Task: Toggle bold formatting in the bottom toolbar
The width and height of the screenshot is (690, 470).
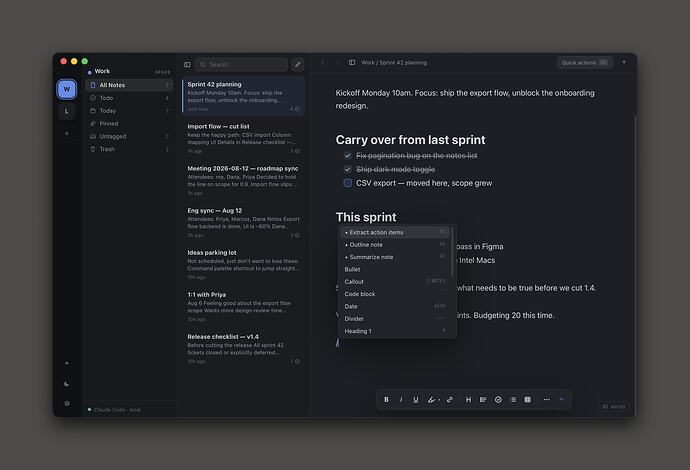Action: pos(386,400)
